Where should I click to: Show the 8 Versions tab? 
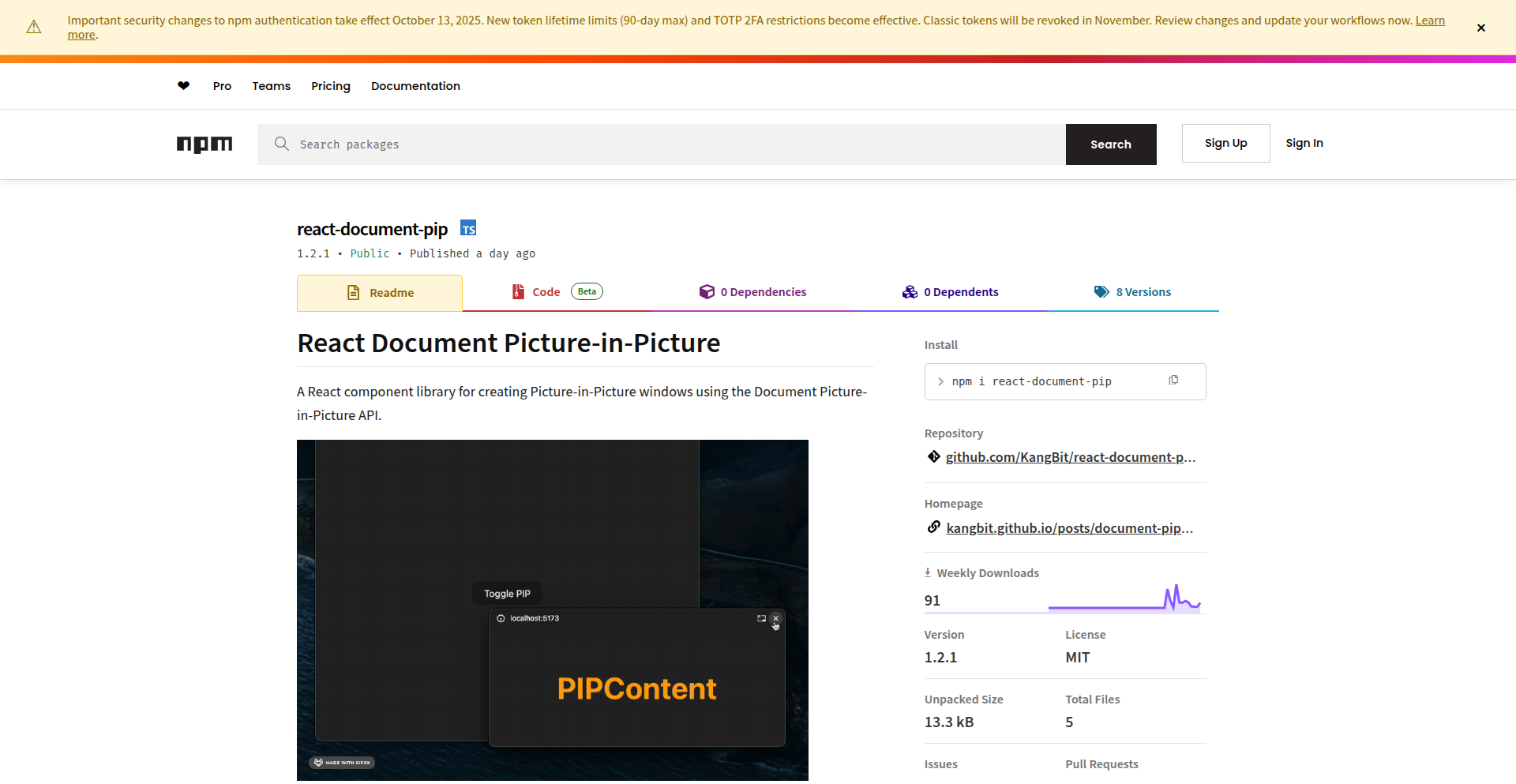(x=1132, y=292)
